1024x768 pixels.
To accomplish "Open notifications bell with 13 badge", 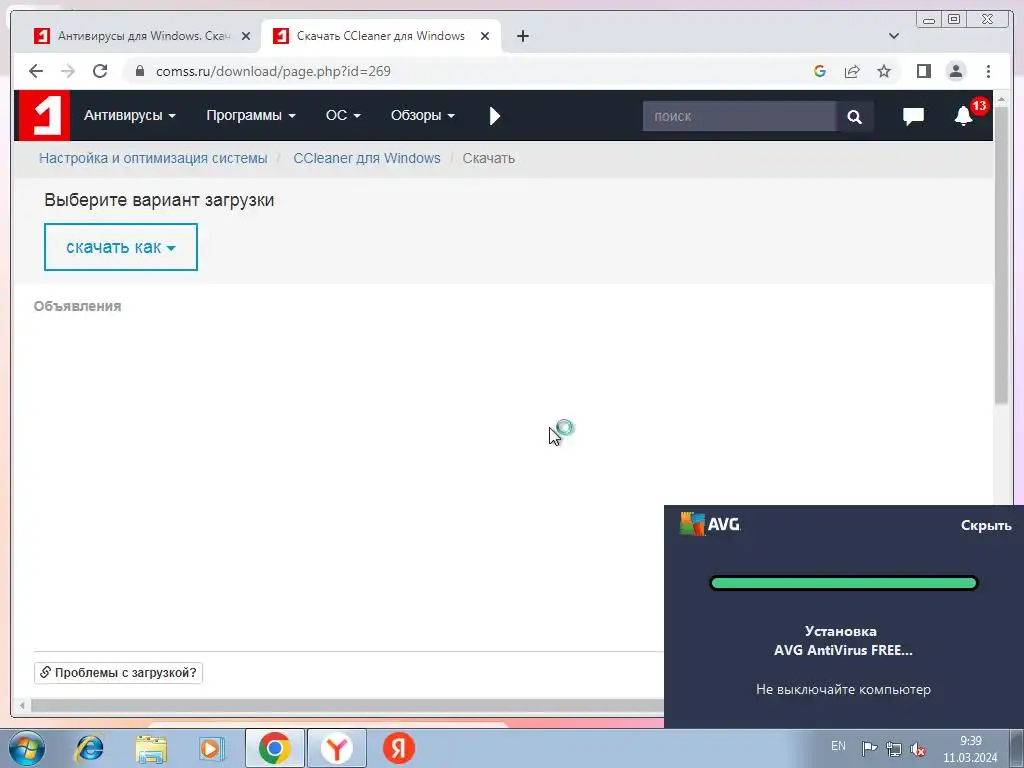I will pos(964,116).
